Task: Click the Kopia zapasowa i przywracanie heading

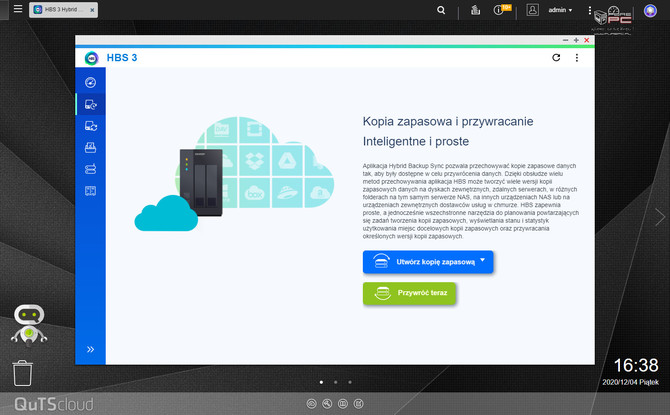Action: pos(448,121)
